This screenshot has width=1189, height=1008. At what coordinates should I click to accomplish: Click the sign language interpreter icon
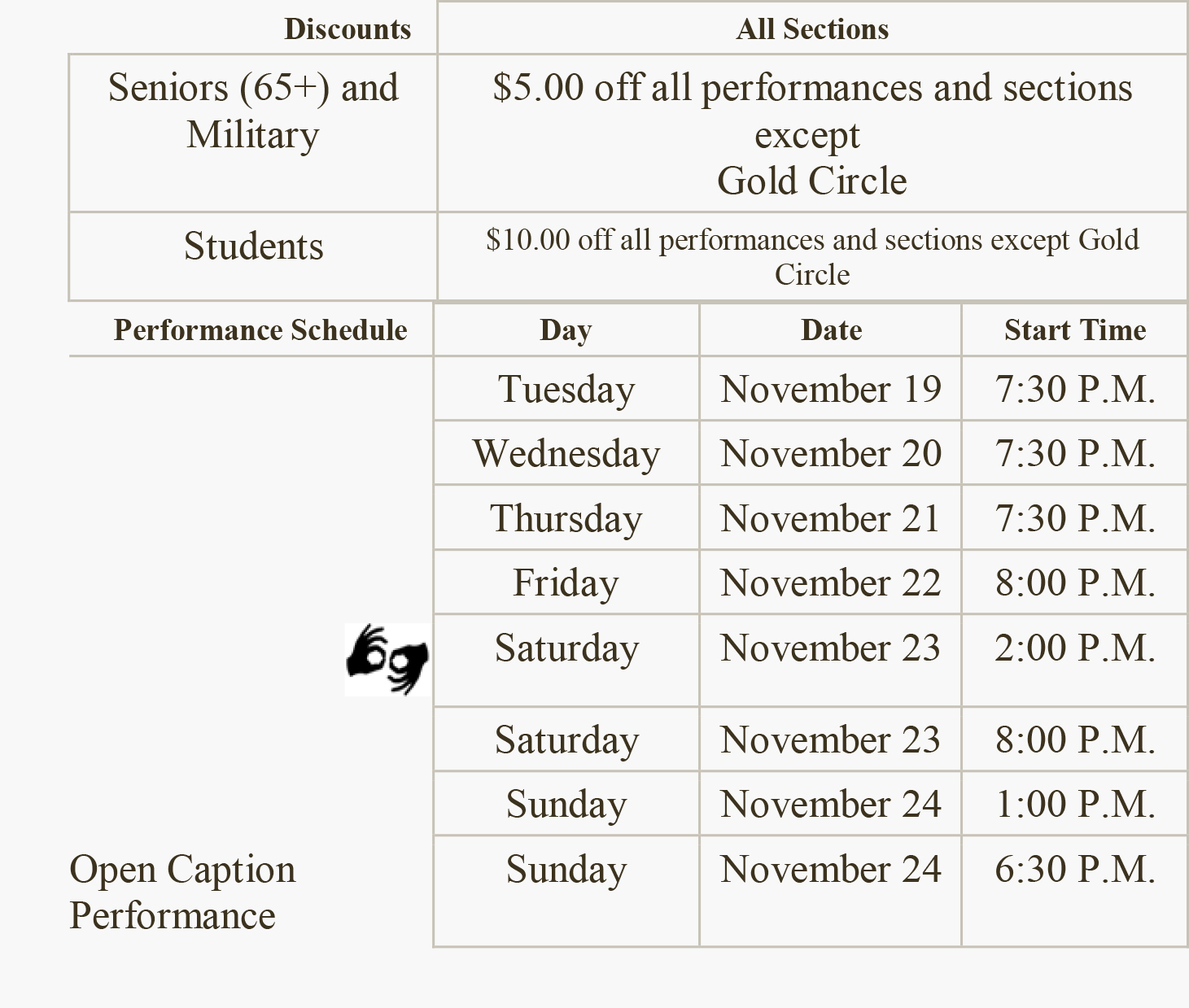(387, 660)
